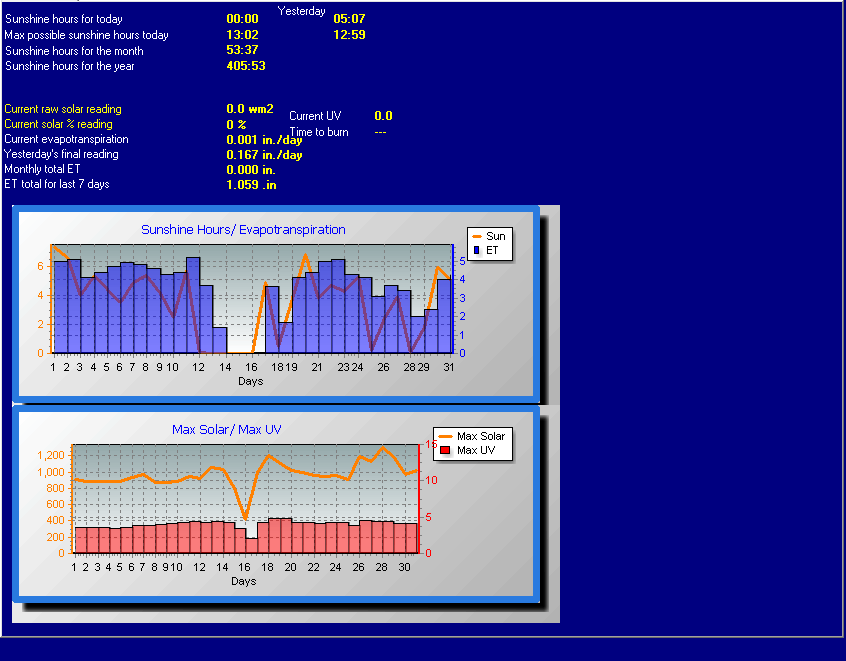This screenshot has height=661, width=846.
Task: Select the Current raw solar reading label
Action: [x=63, y=109]
